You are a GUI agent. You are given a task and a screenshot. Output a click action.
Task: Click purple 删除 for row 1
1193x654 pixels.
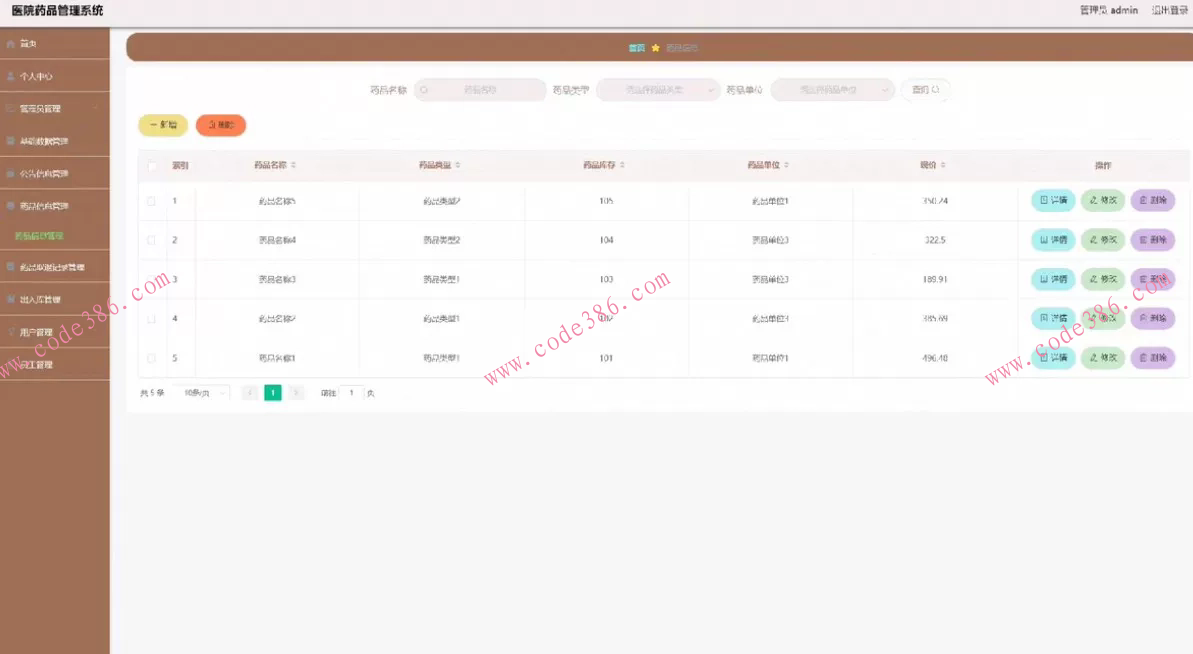pos(1153,200)
